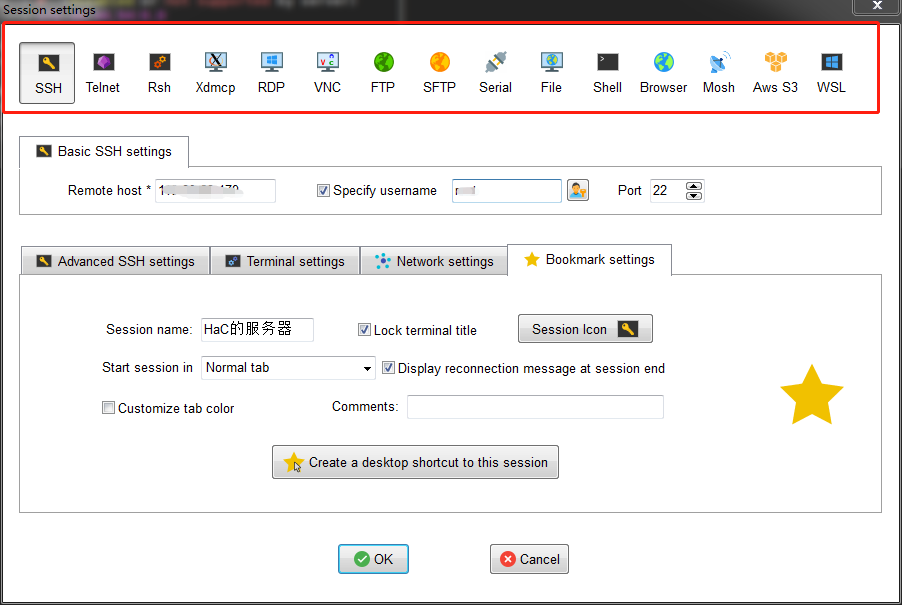Screen dimensions: 902x605
Task: Choose the RDP session icon
Action: click(271, 73)
